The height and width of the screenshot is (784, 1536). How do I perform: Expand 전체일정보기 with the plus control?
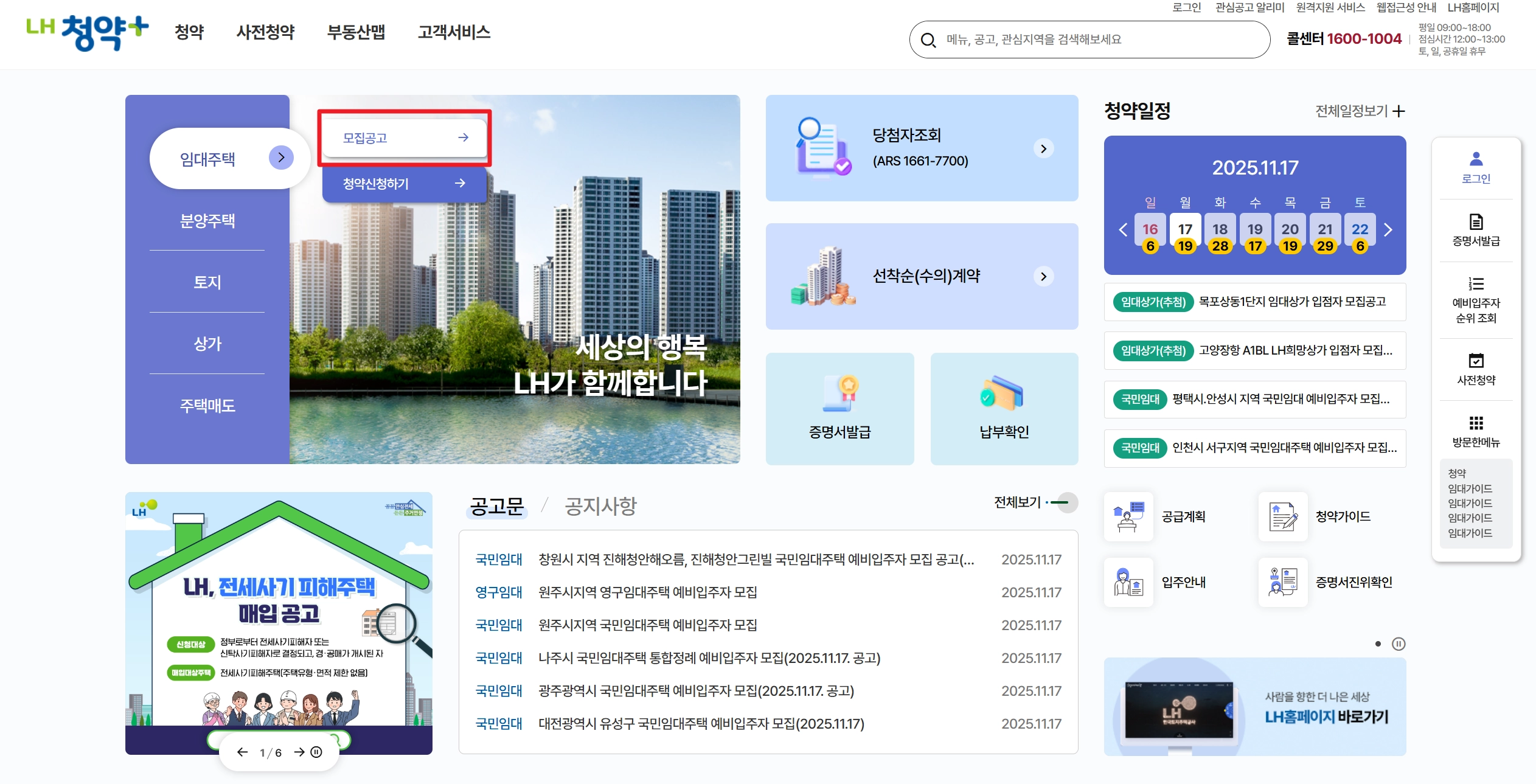pyautogui.click(x=1399, y=111)
